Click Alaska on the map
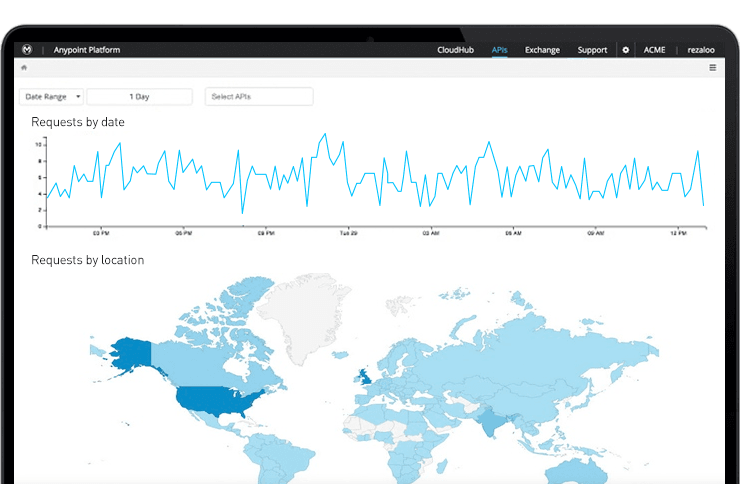 [130, 353]
